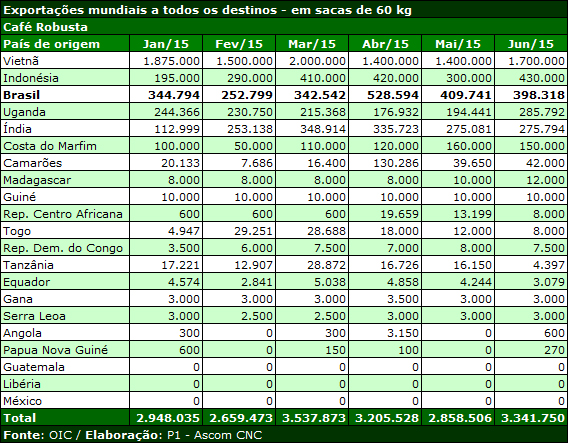Select the Tanzânia row label
The height and width of the screenshot is (443, 568).
click(x=28, y=265)
